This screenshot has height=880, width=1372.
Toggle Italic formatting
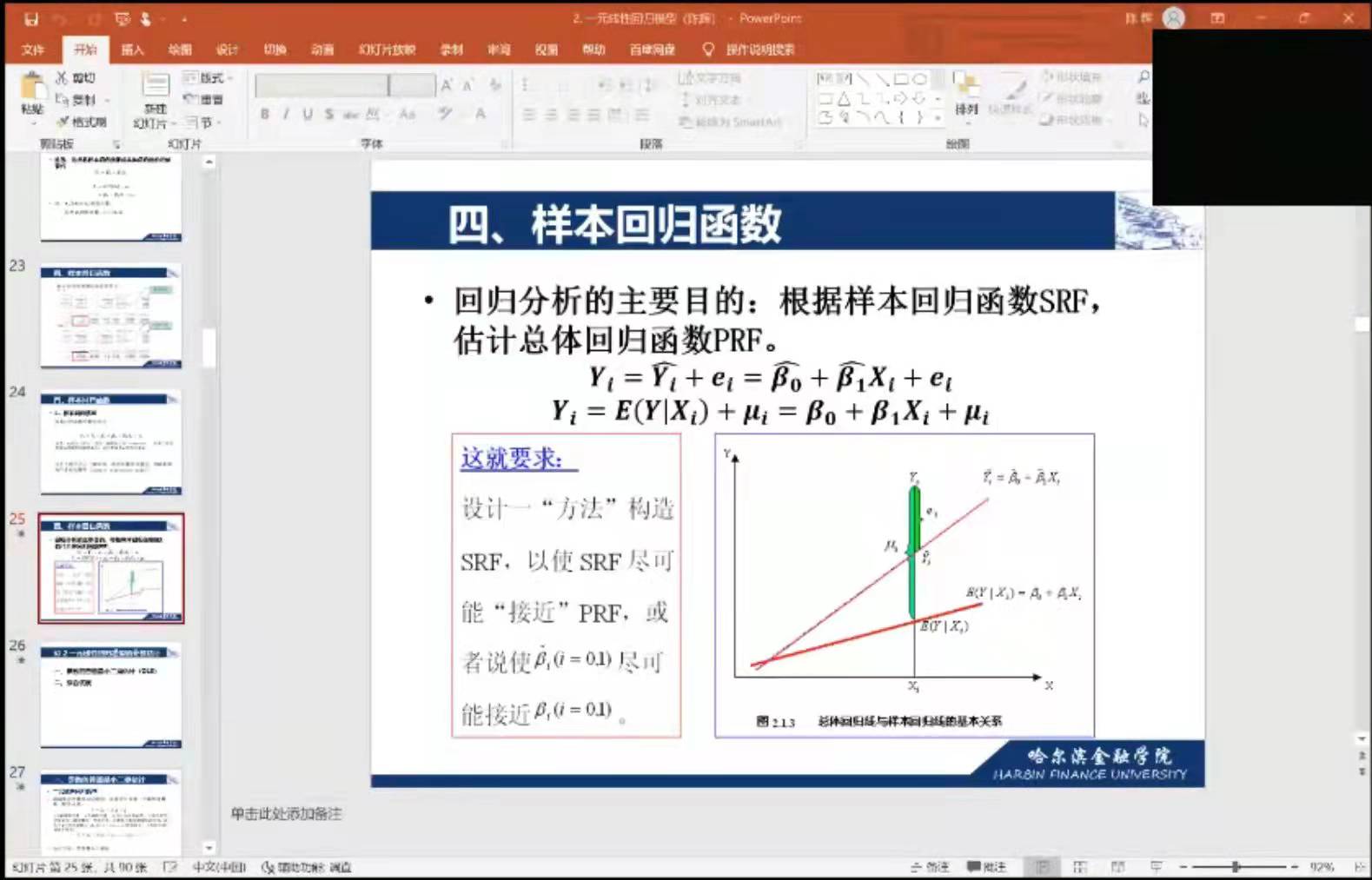pos(286,114)
